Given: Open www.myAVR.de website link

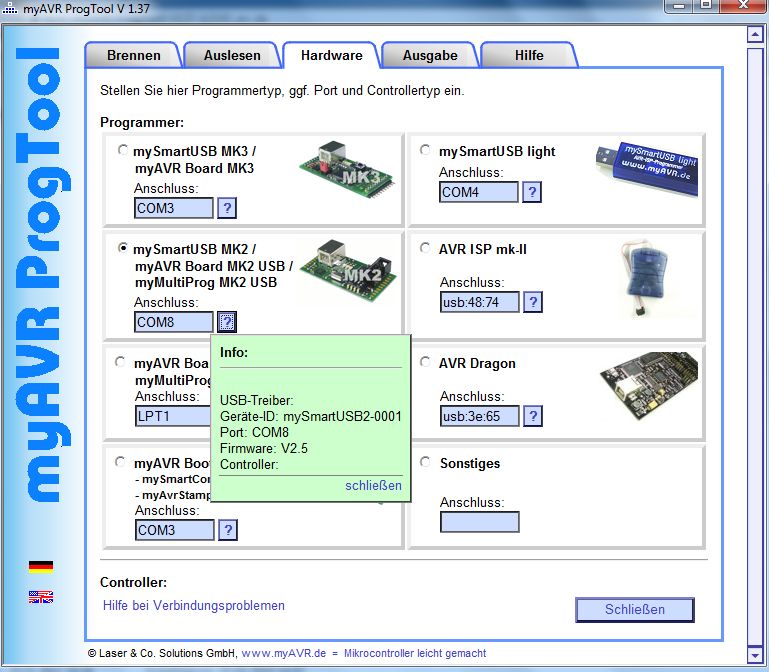Looking at the screenshot, I should pyautogui.click(x=283, y=653).
